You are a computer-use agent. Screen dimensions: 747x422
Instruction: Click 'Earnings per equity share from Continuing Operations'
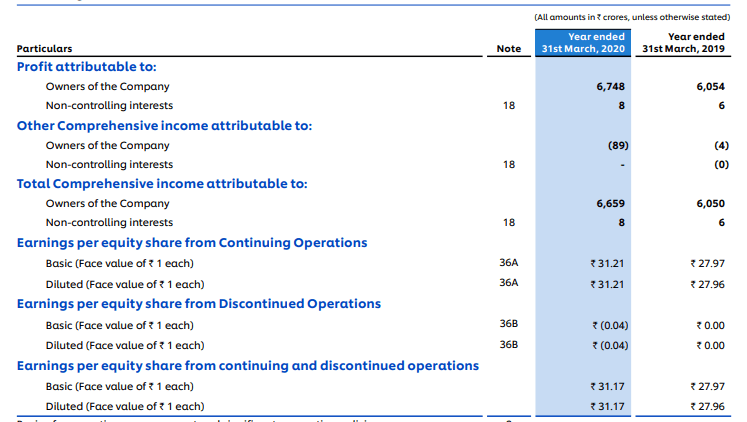(192, 243)
